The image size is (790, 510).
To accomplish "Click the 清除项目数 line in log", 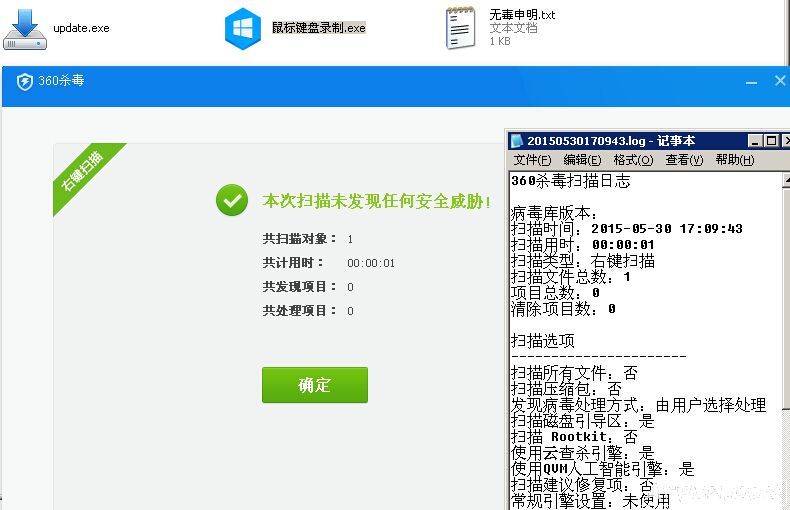I will tap(563, 309).
